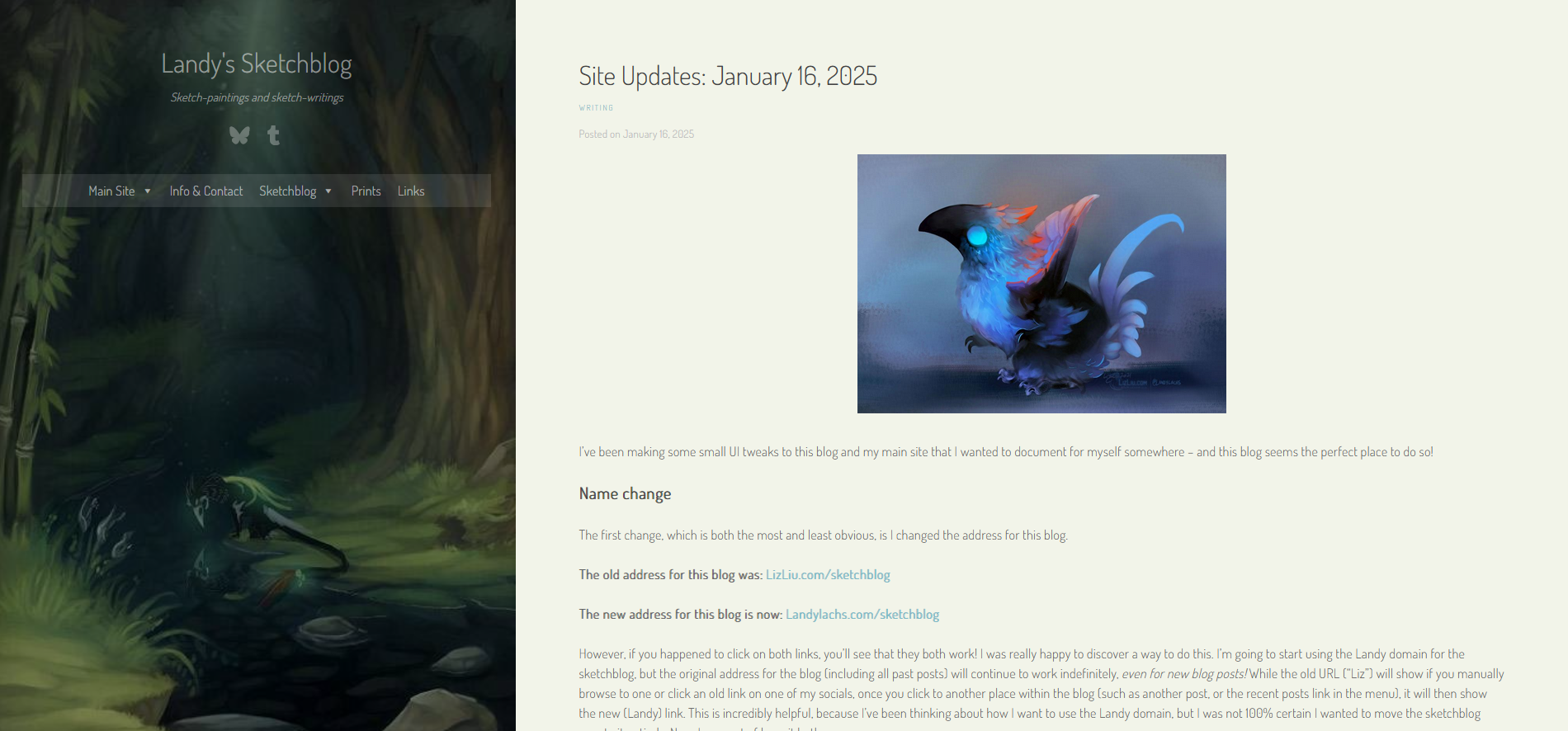Click the intro paragraph about UI tweaks
1568x731 pixels.
1006,452
